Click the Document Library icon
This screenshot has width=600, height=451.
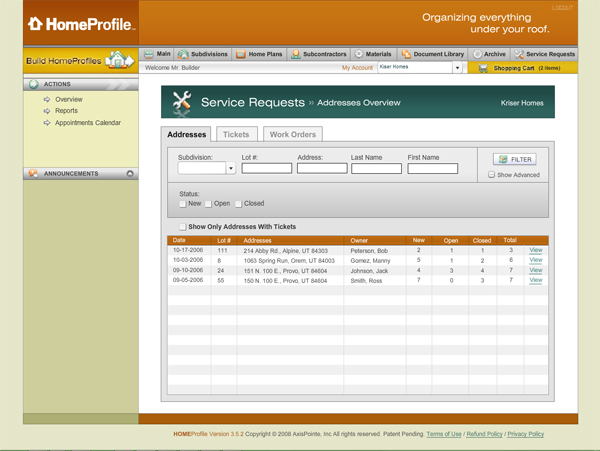pyautogui.click(x=406, y=54)
